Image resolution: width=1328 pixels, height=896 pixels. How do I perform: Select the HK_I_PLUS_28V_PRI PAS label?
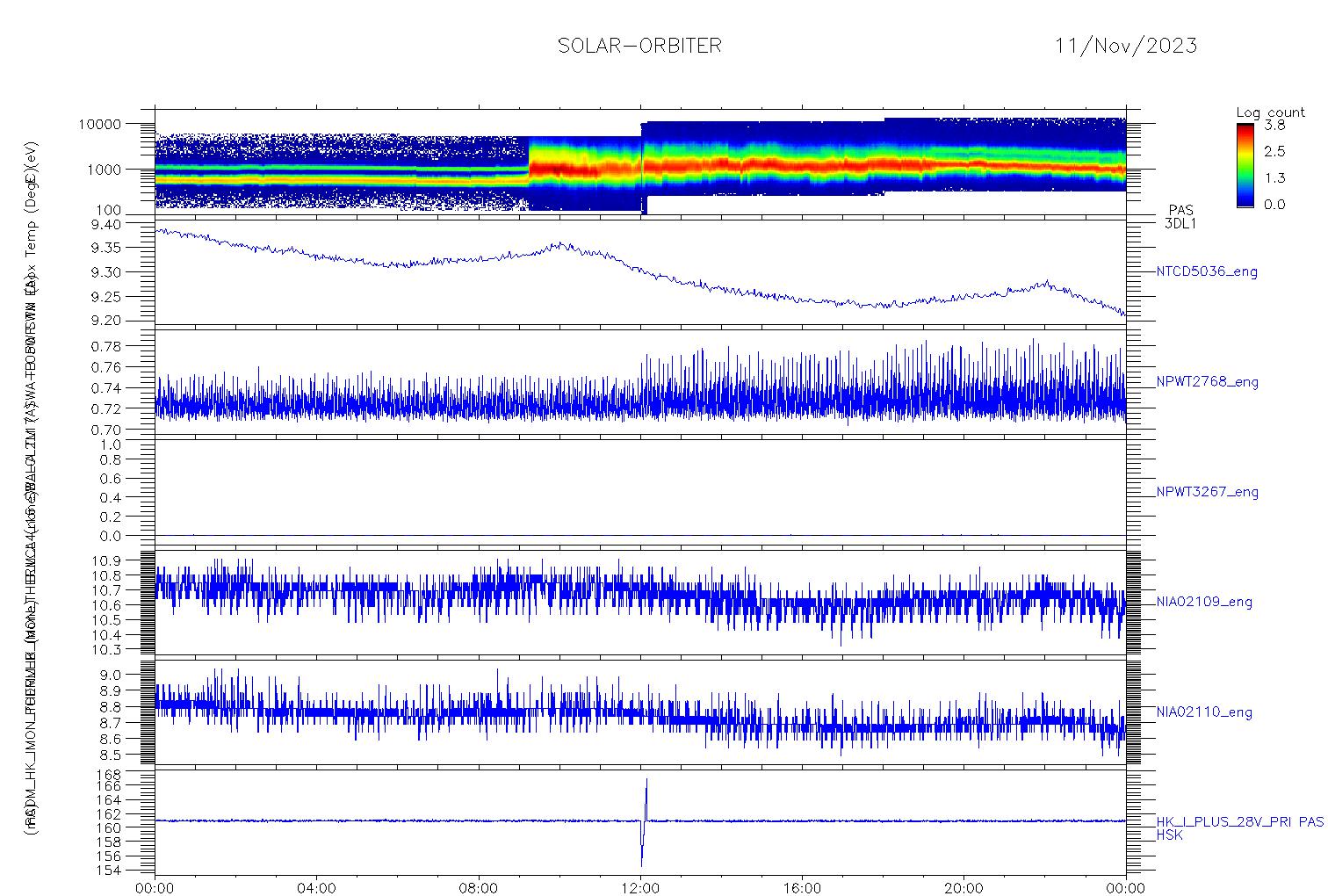pyautogui.click(x=1240, y=822)
